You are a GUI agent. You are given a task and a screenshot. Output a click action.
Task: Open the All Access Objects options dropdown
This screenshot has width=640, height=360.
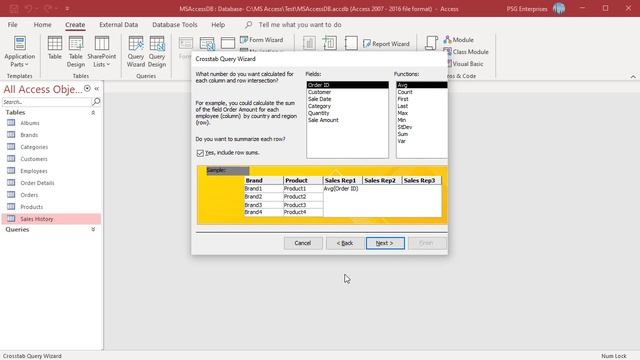tap(87, 88)
